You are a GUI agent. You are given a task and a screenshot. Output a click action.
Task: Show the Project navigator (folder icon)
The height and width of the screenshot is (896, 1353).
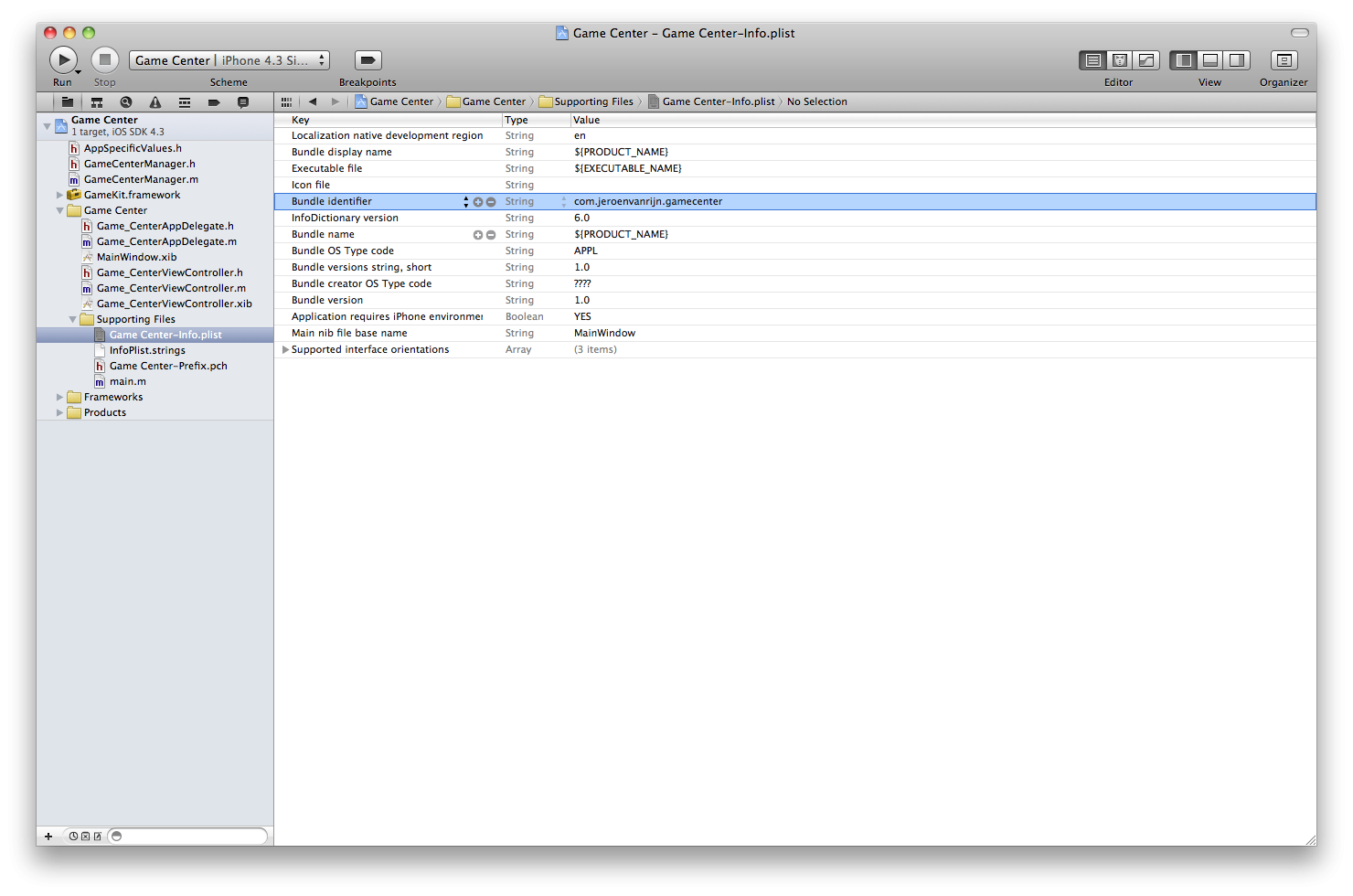click(67, 102)
